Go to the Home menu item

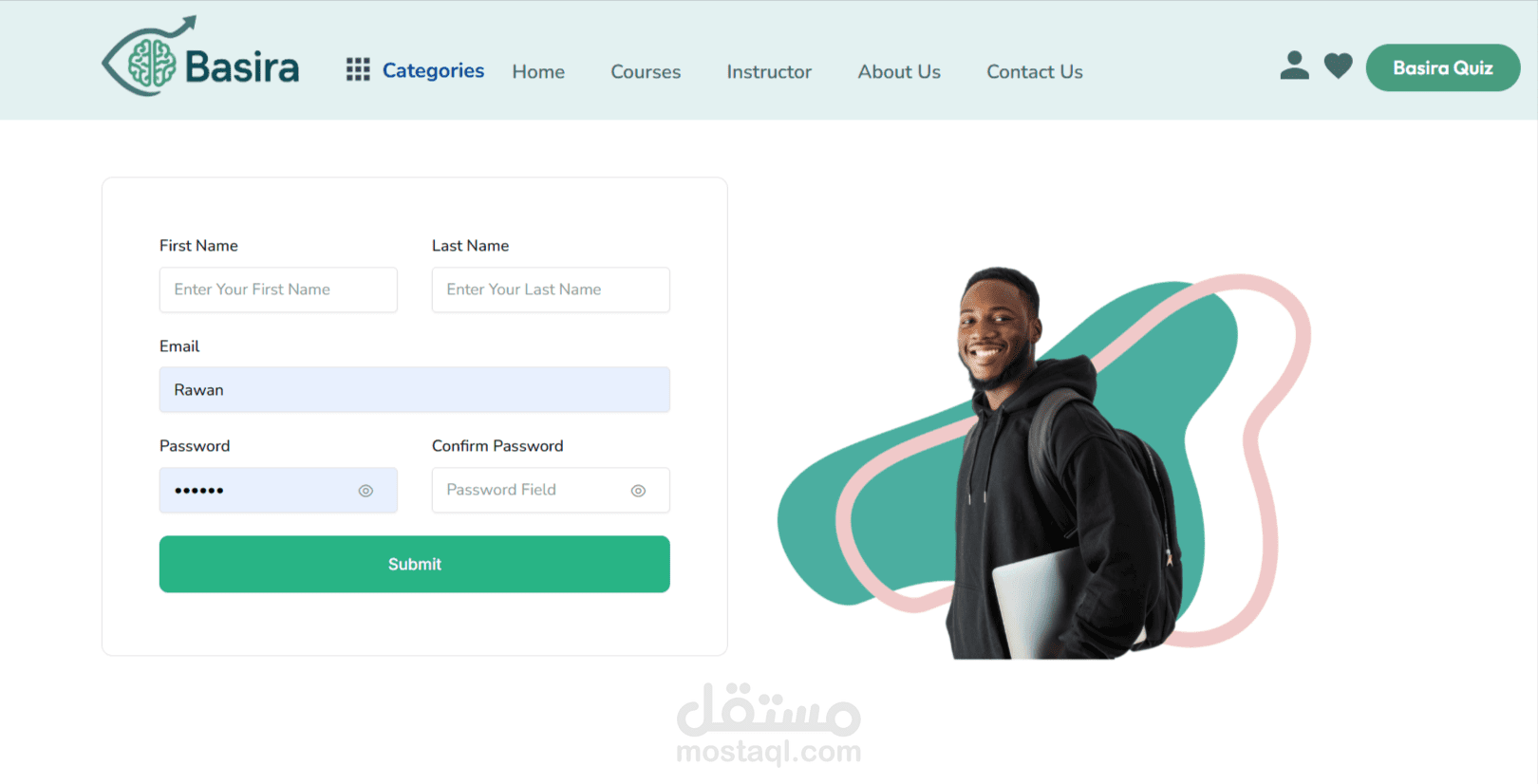click(538, 71)
